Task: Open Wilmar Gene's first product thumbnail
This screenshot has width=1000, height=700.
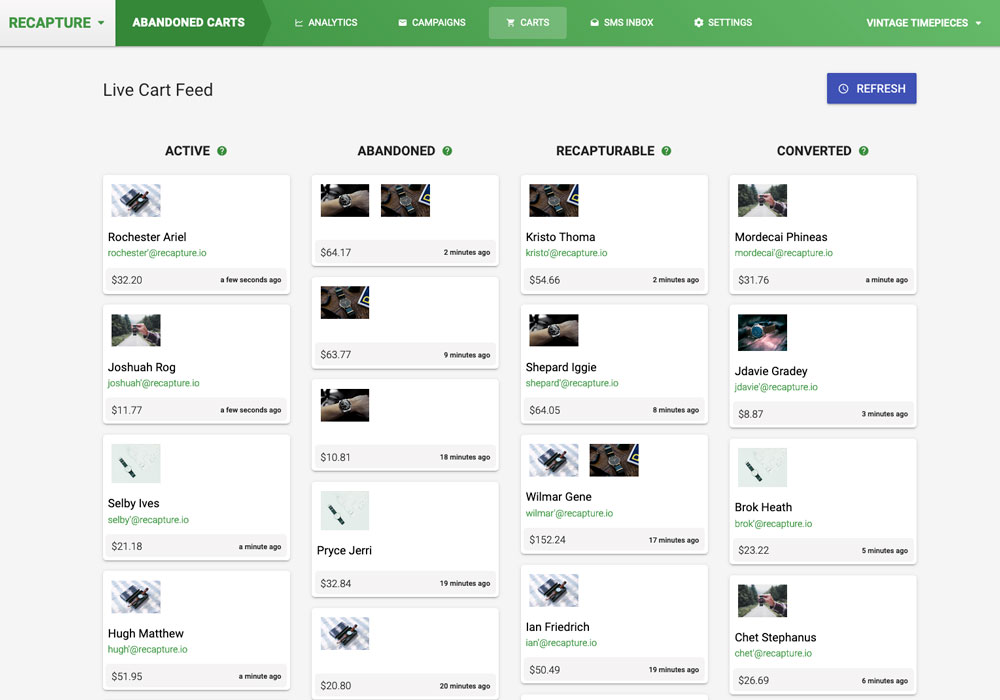Action: (554, 460)
